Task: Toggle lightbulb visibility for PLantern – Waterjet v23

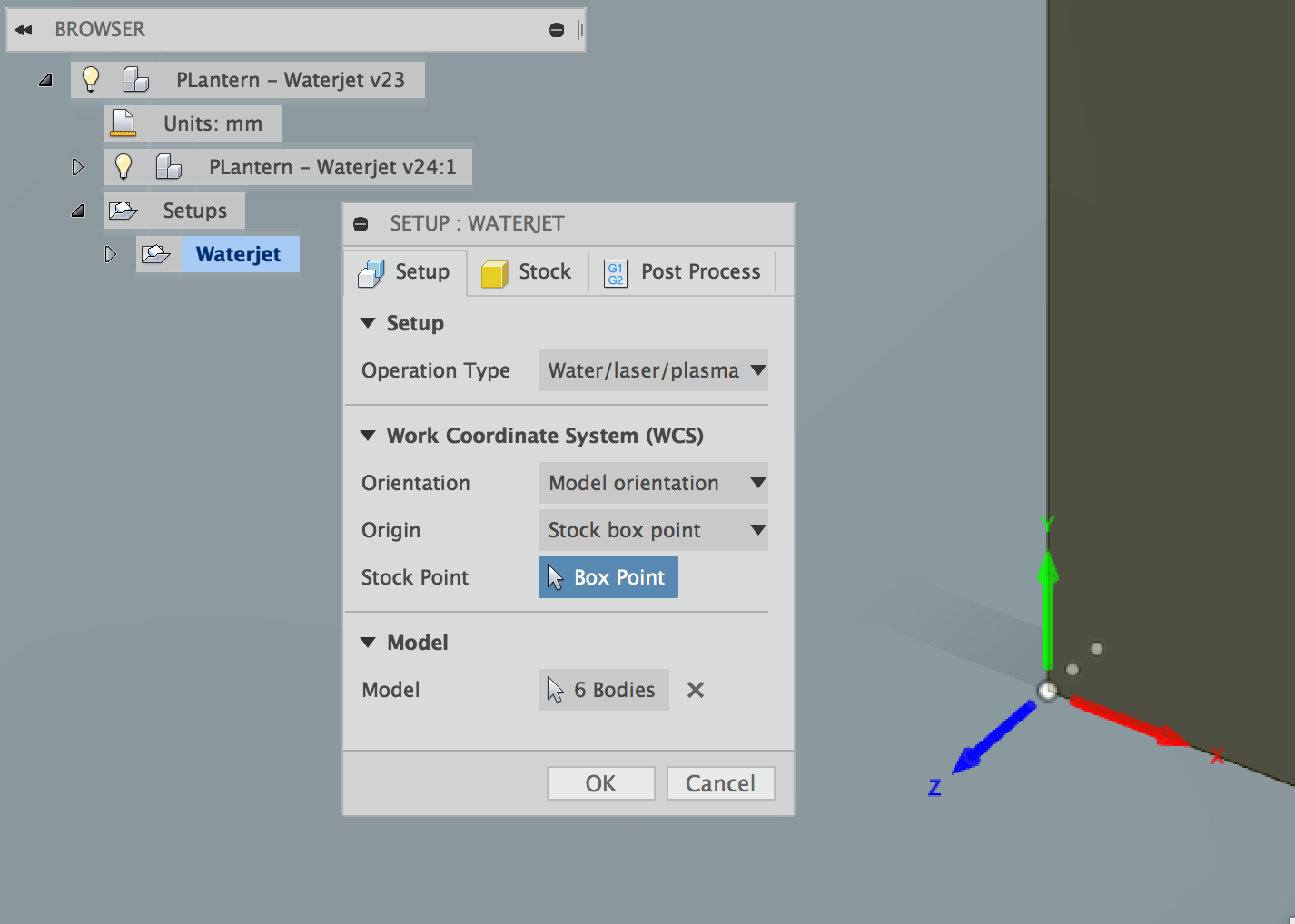Action: 91,80
